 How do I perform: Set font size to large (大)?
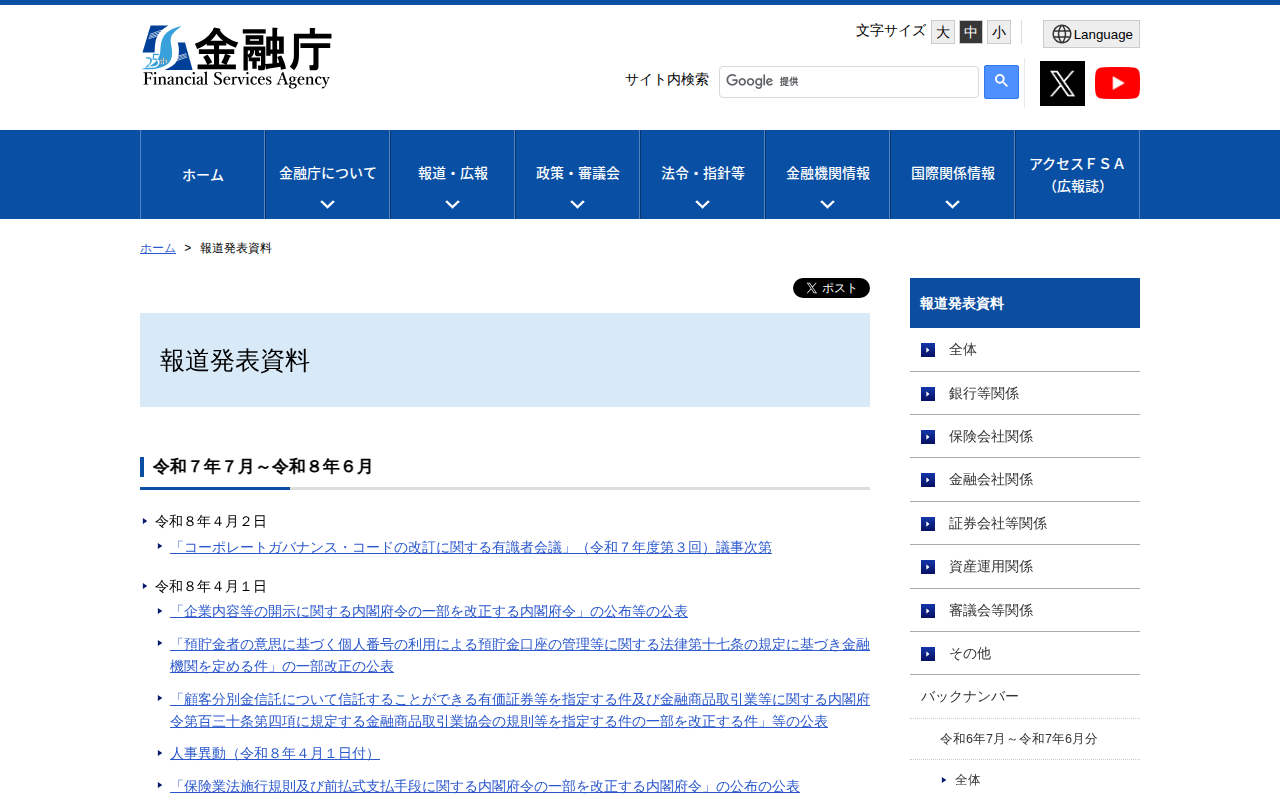pos(943,32)
